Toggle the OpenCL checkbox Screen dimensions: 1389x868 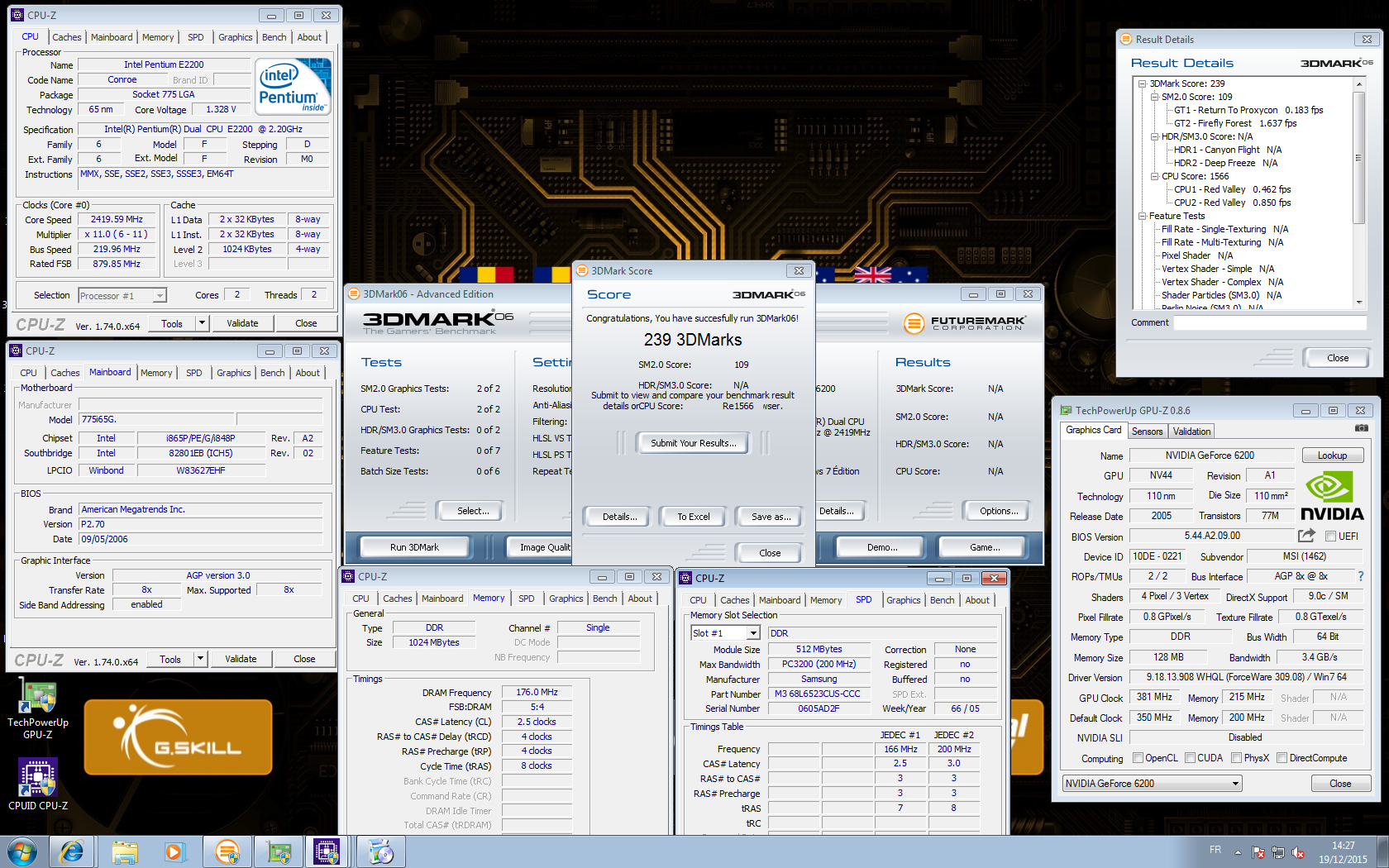coord(1138,758)
